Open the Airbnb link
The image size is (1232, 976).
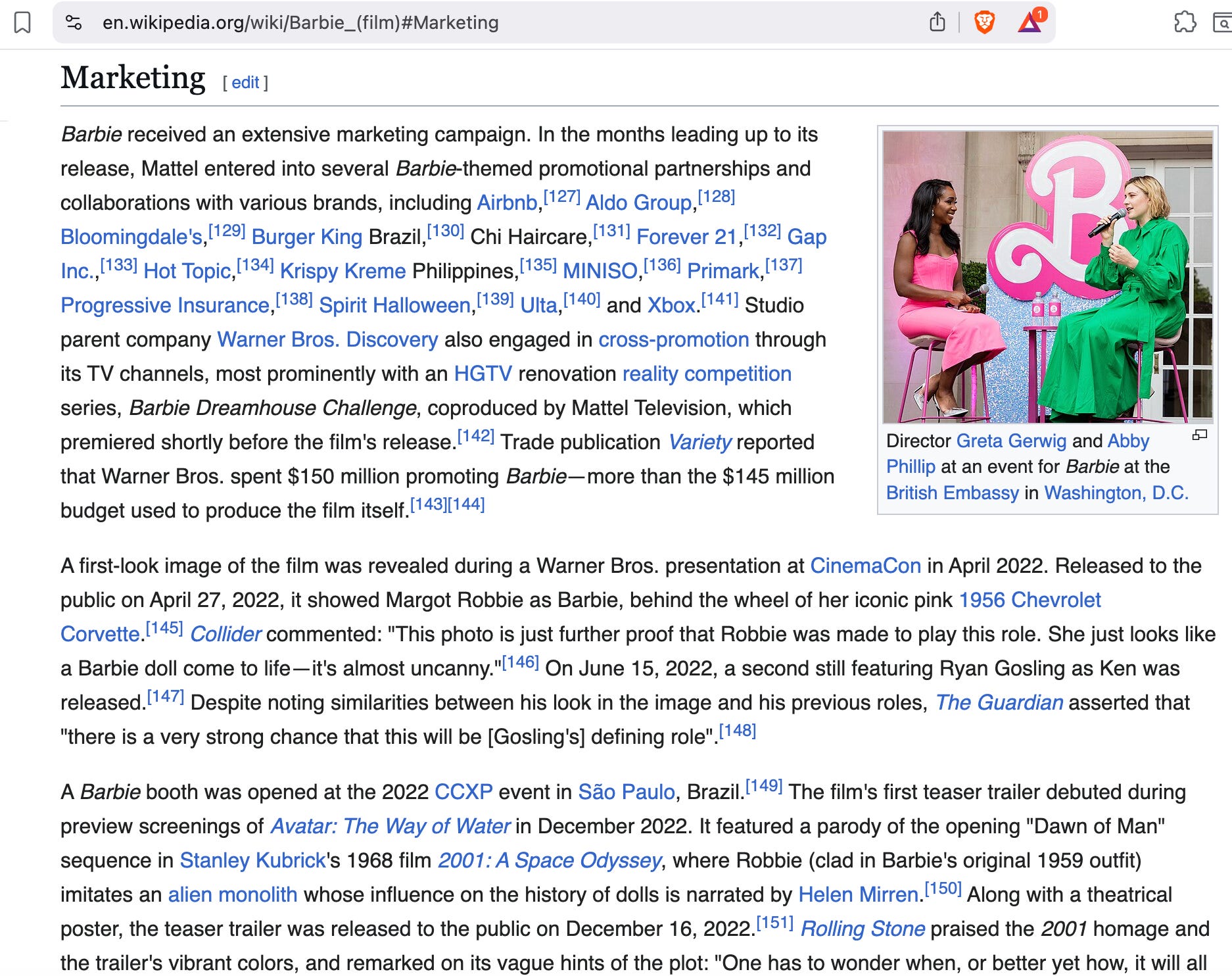tap(507, 203)
